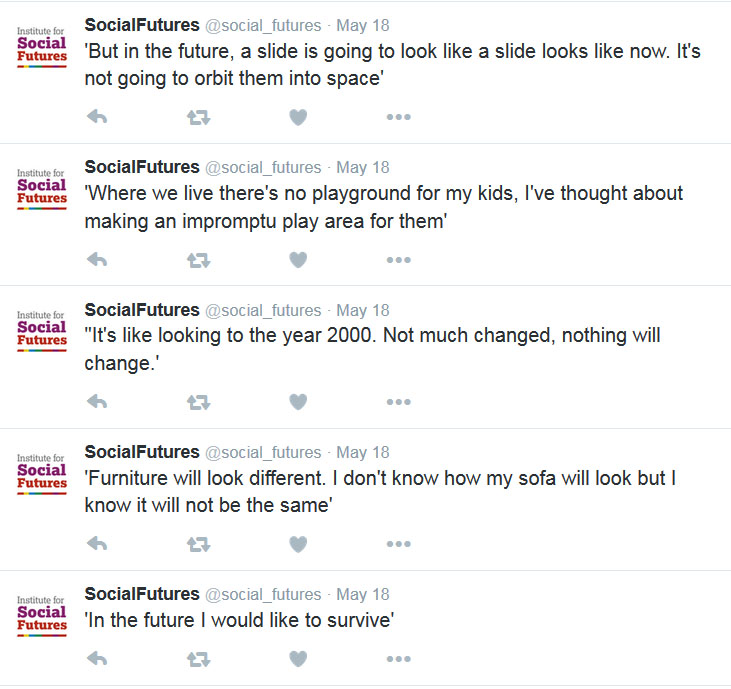Open more options on 'no playground' tweet
Image resolution: width=731 pixels, height=689 pixels.
click(398, 260)
